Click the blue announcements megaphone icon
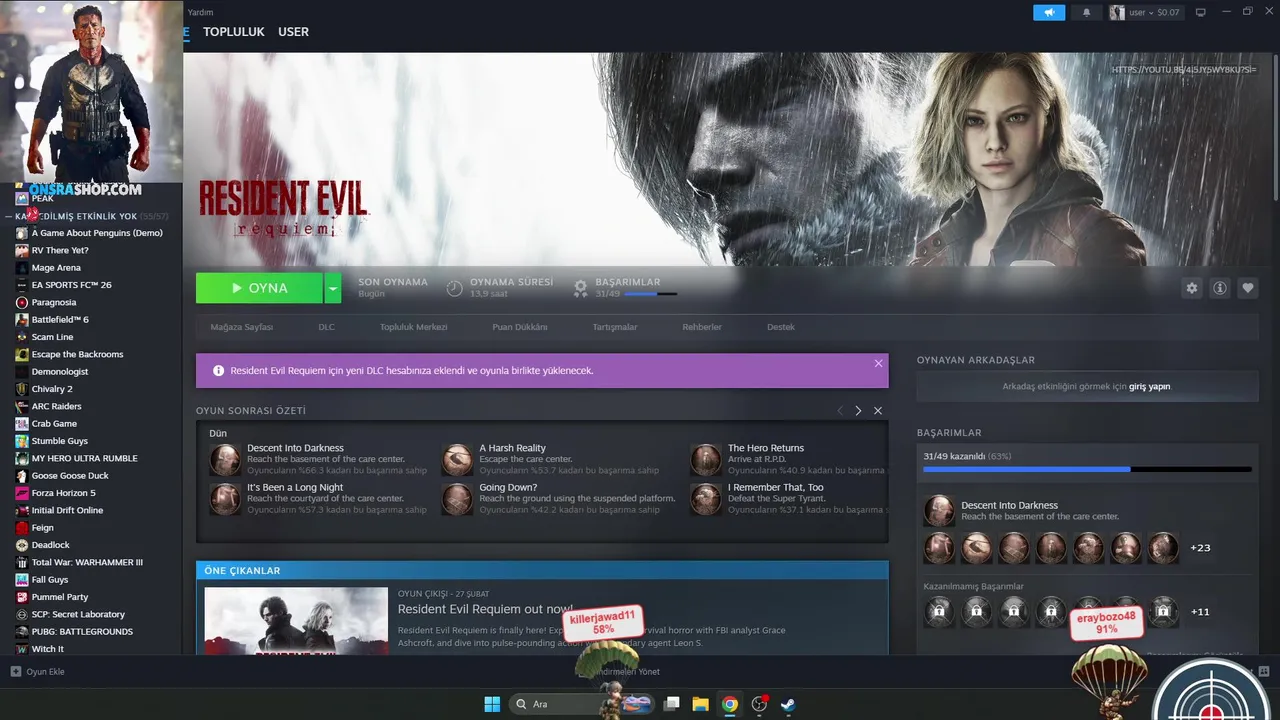Screen dimensions: 1280x720 (1049, 12)
